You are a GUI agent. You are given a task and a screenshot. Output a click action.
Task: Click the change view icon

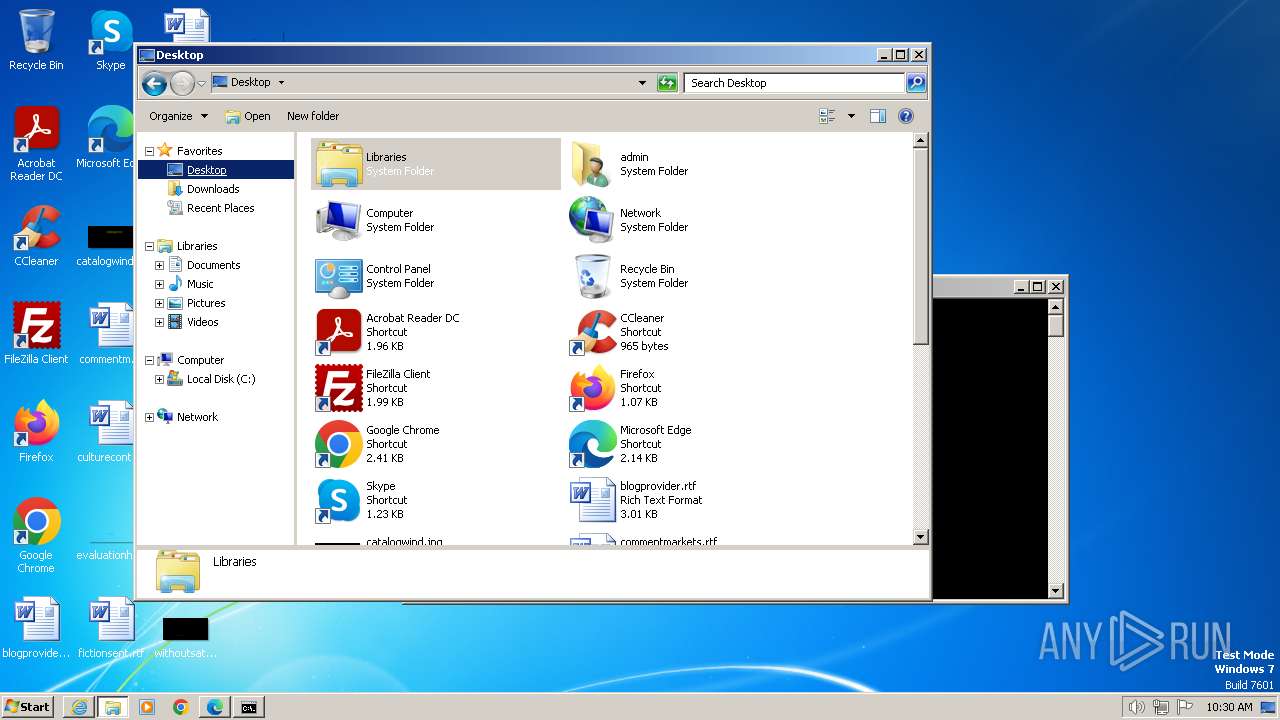828,116
